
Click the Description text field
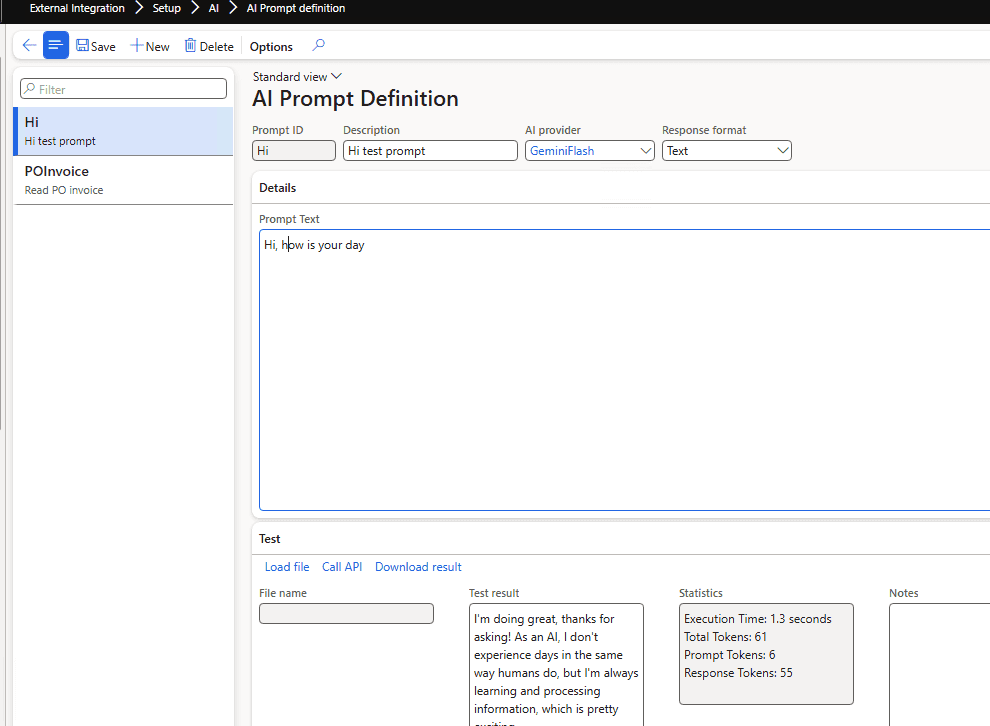pos(430,151)
